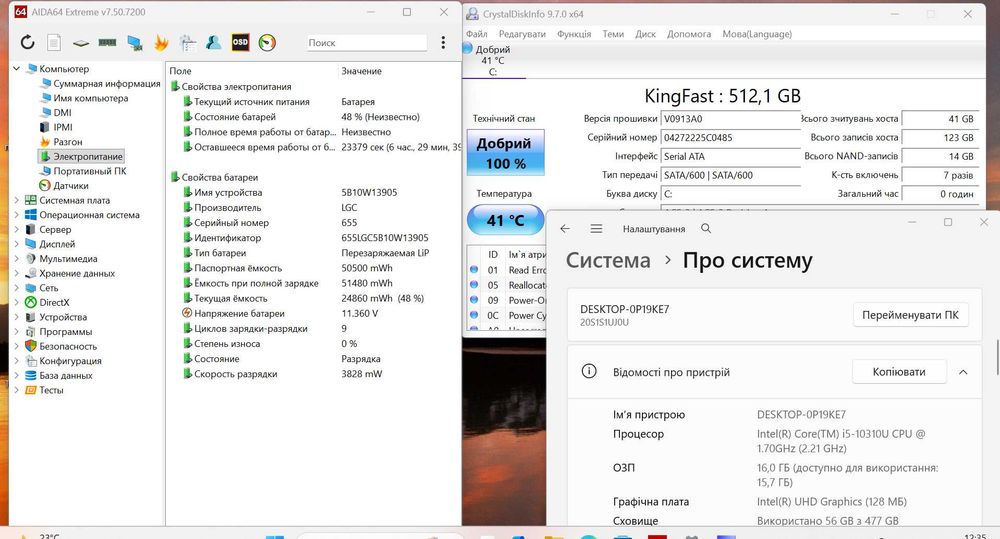Screen dimensions: 1000x539
Task: Click the monitor diagnostics icon in the AIDA64 toolbar
Action: (x=135, y=43)
